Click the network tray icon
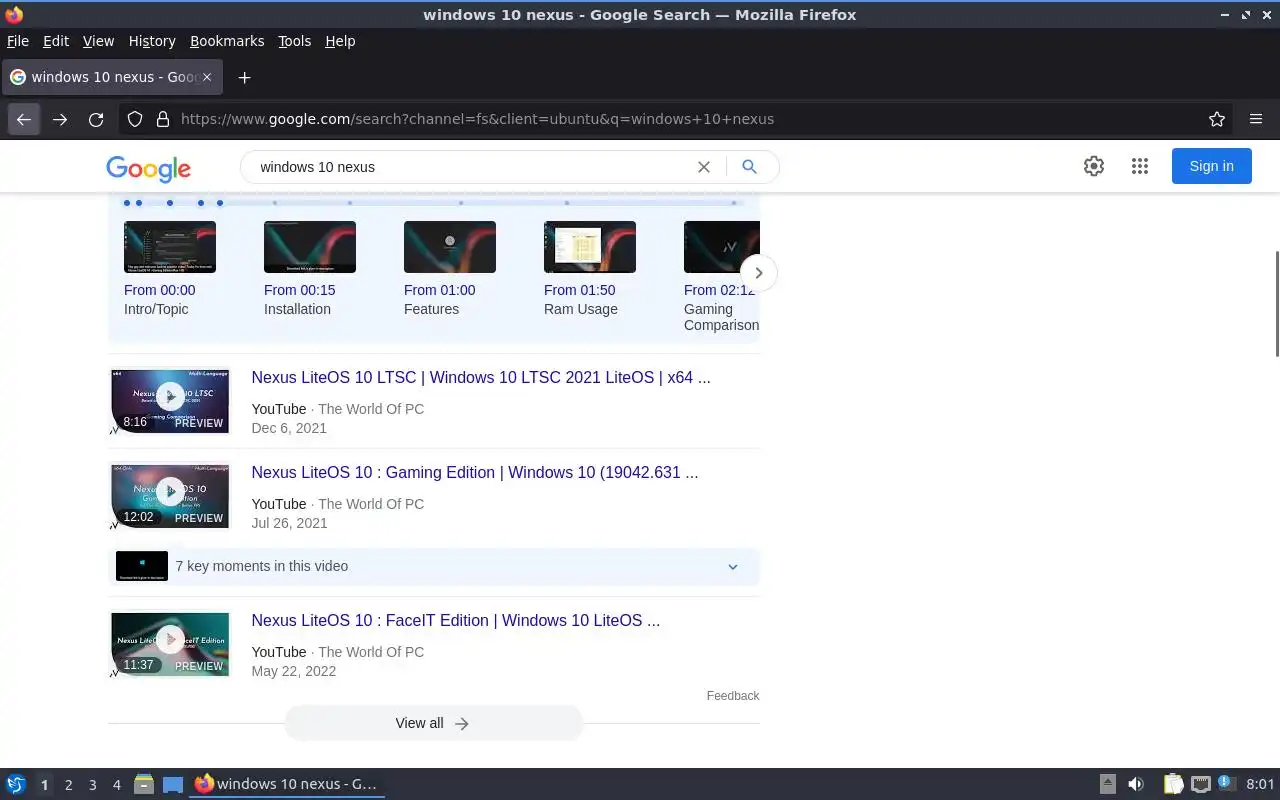Image resolution: width=1280 pixels, height=800 pixels. [1200, 784]
